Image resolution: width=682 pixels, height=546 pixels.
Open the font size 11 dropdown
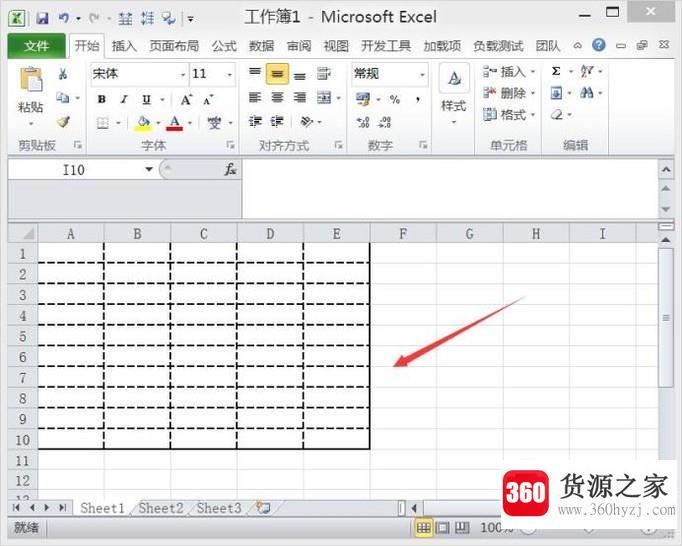pyautogui.click(x=230, y=75)
